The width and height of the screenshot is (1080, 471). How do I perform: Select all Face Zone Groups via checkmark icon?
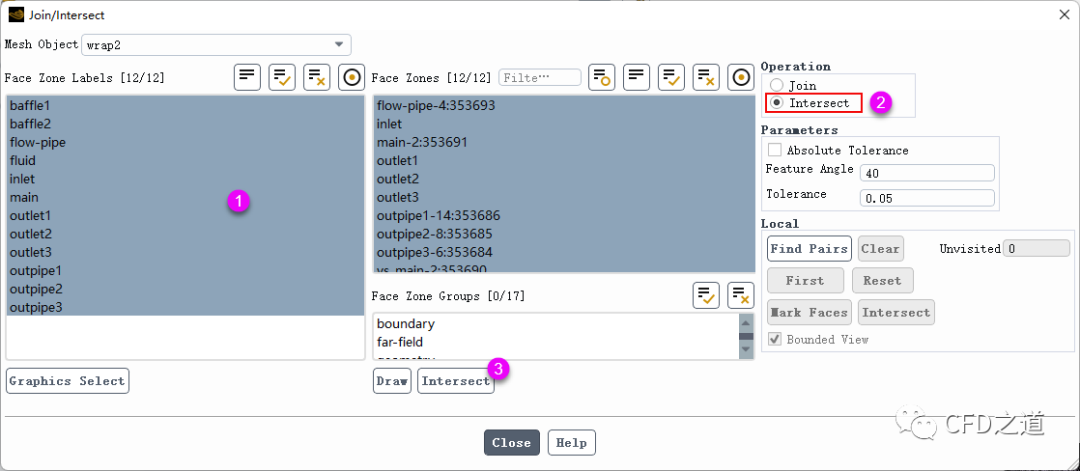[706, 295]
